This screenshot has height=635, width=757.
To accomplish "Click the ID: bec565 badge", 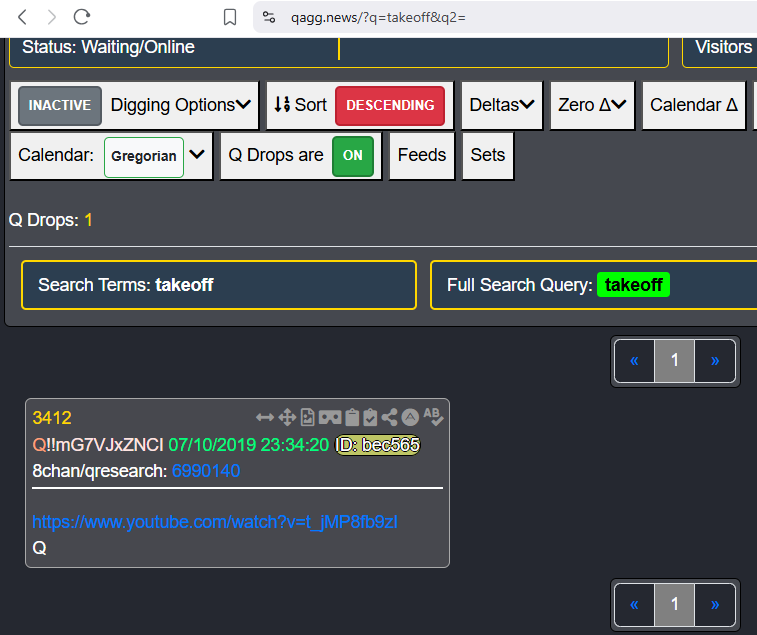I will (x=378, y=445).
